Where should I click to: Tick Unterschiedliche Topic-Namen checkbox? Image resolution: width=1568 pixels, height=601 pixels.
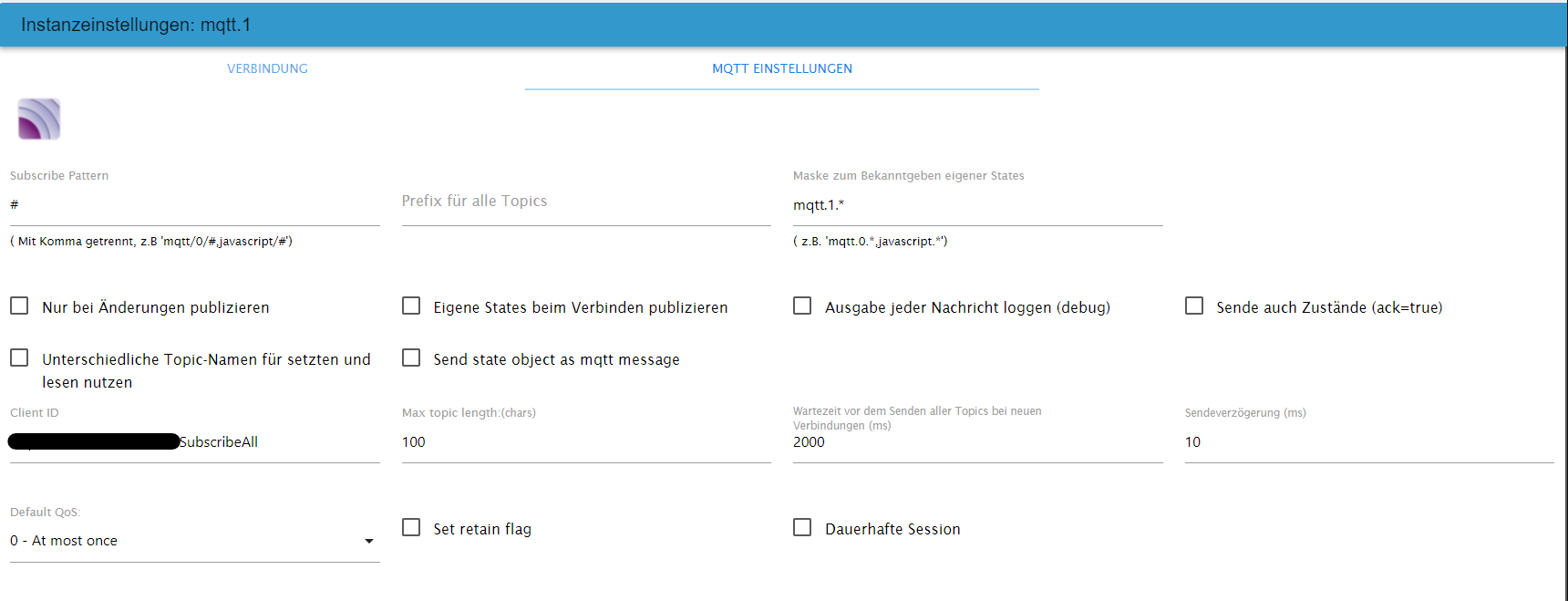point(19,358)
